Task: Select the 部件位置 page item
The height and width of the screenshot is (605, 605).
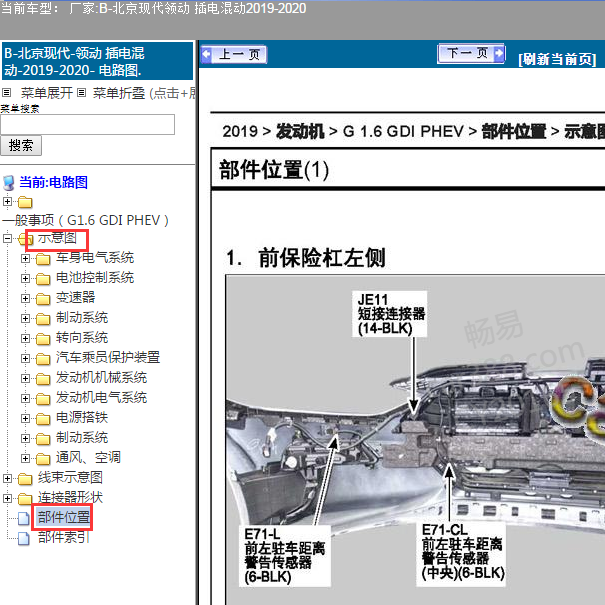Action: pyautogui.click(x=63, y=517)
